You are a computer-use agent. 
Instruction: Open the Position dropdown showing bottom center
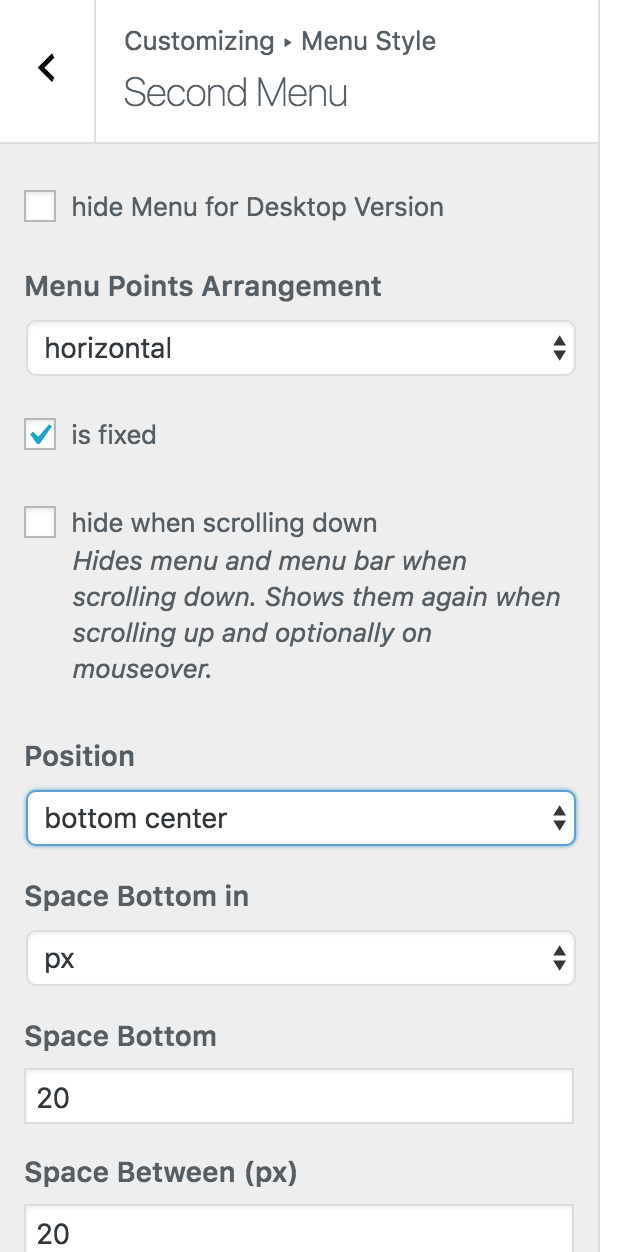[300, 819]
